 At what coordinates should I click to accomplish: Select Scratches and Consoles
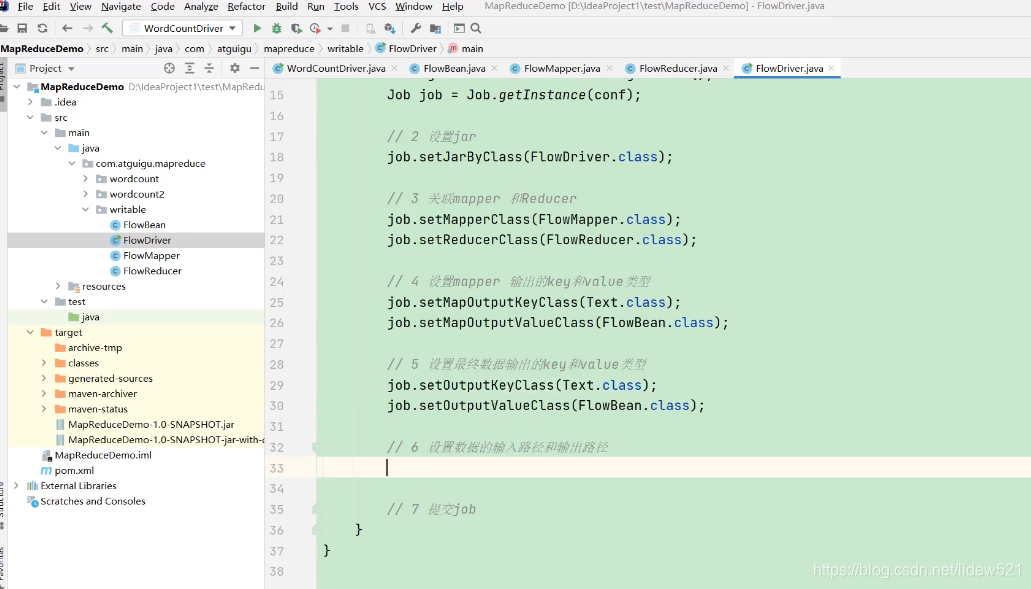[93, 501]
